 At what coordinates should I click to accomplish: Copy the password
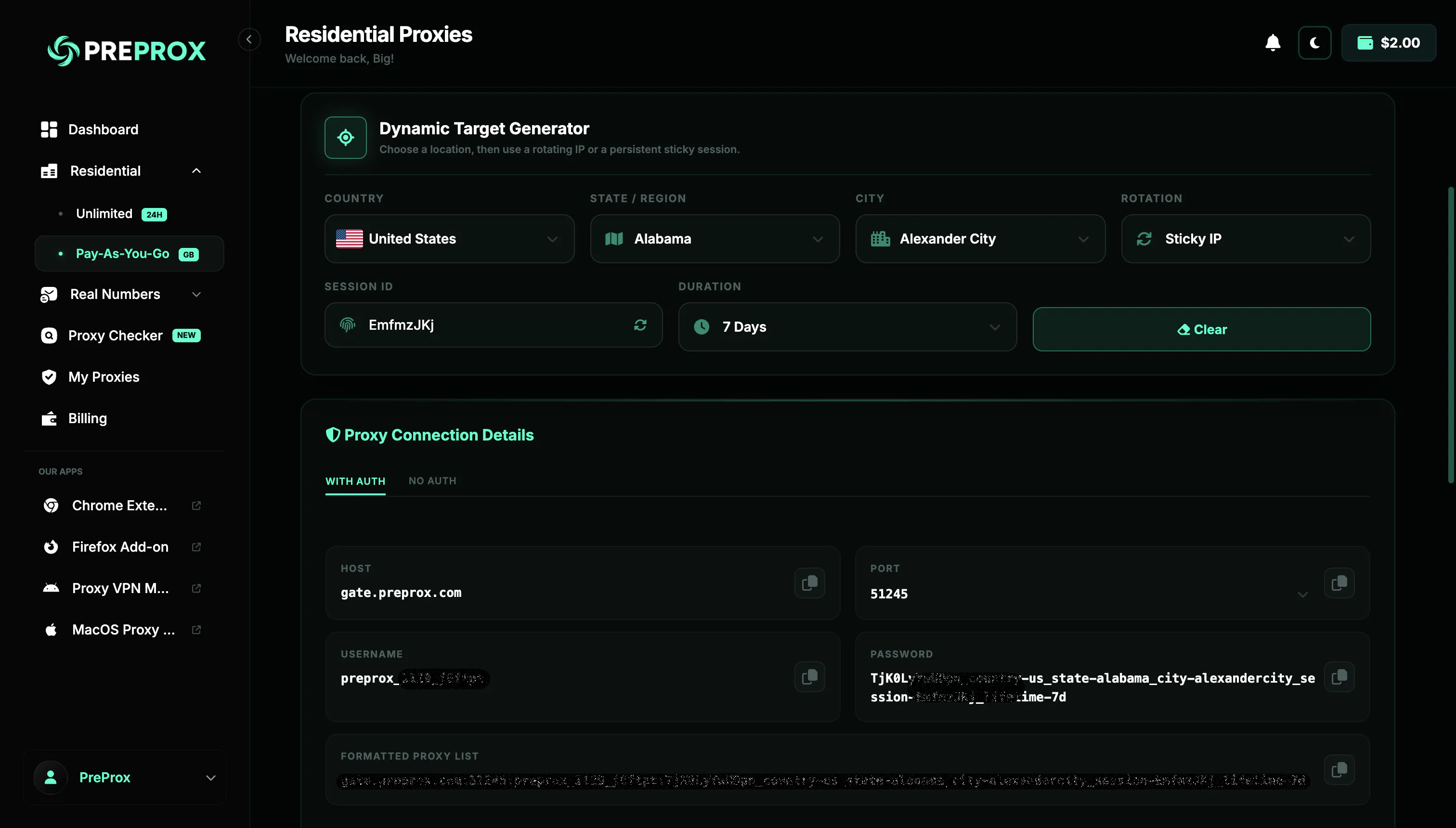(x=1339, y=677)
